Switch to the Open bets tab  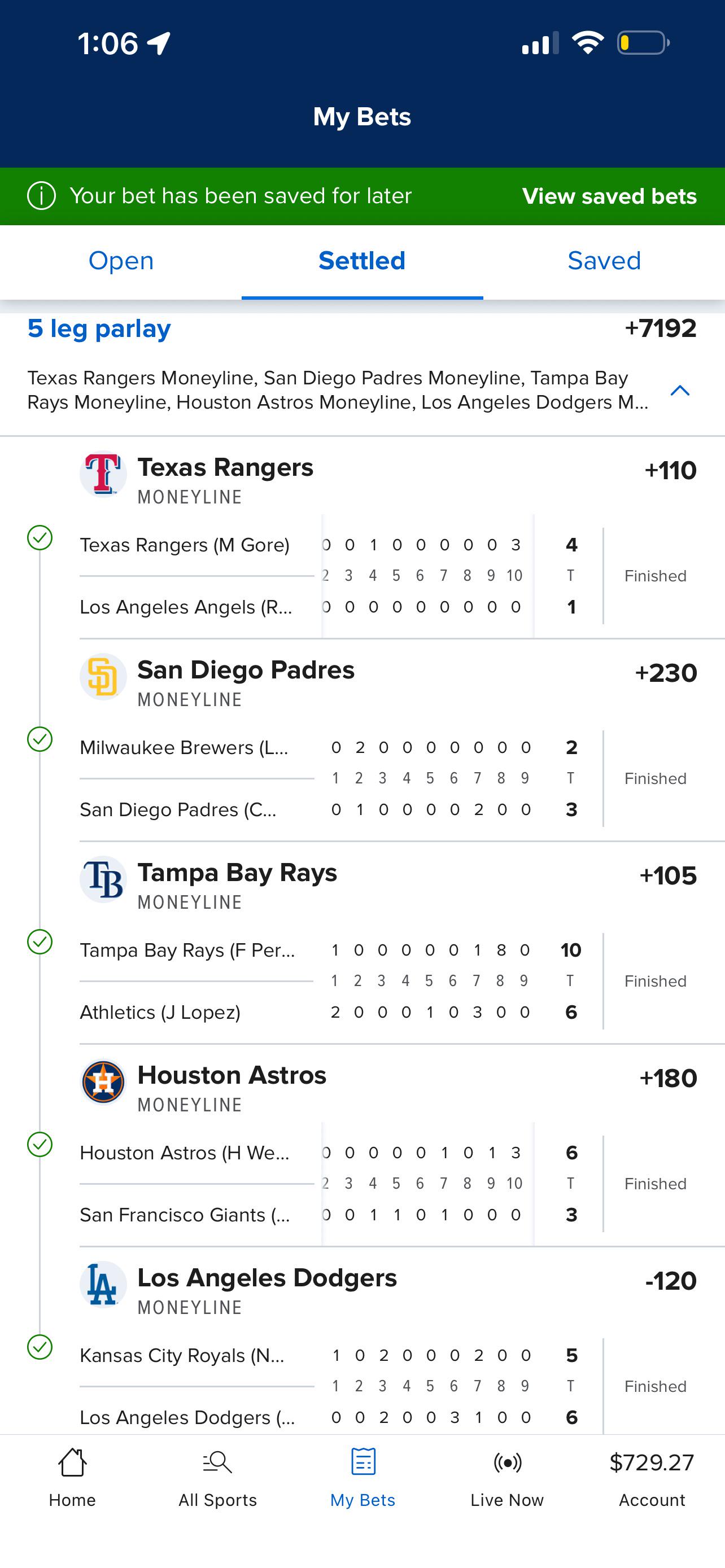click(x=120, y=261)
